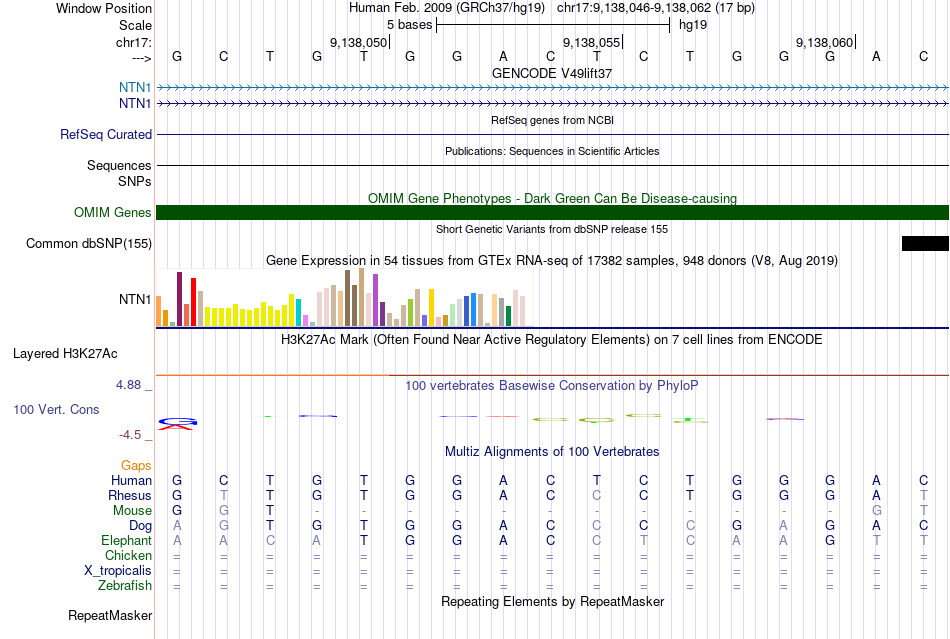Select the Chicken alignment row label
Screen dimensions: 950x639
[x=128, y=555]
